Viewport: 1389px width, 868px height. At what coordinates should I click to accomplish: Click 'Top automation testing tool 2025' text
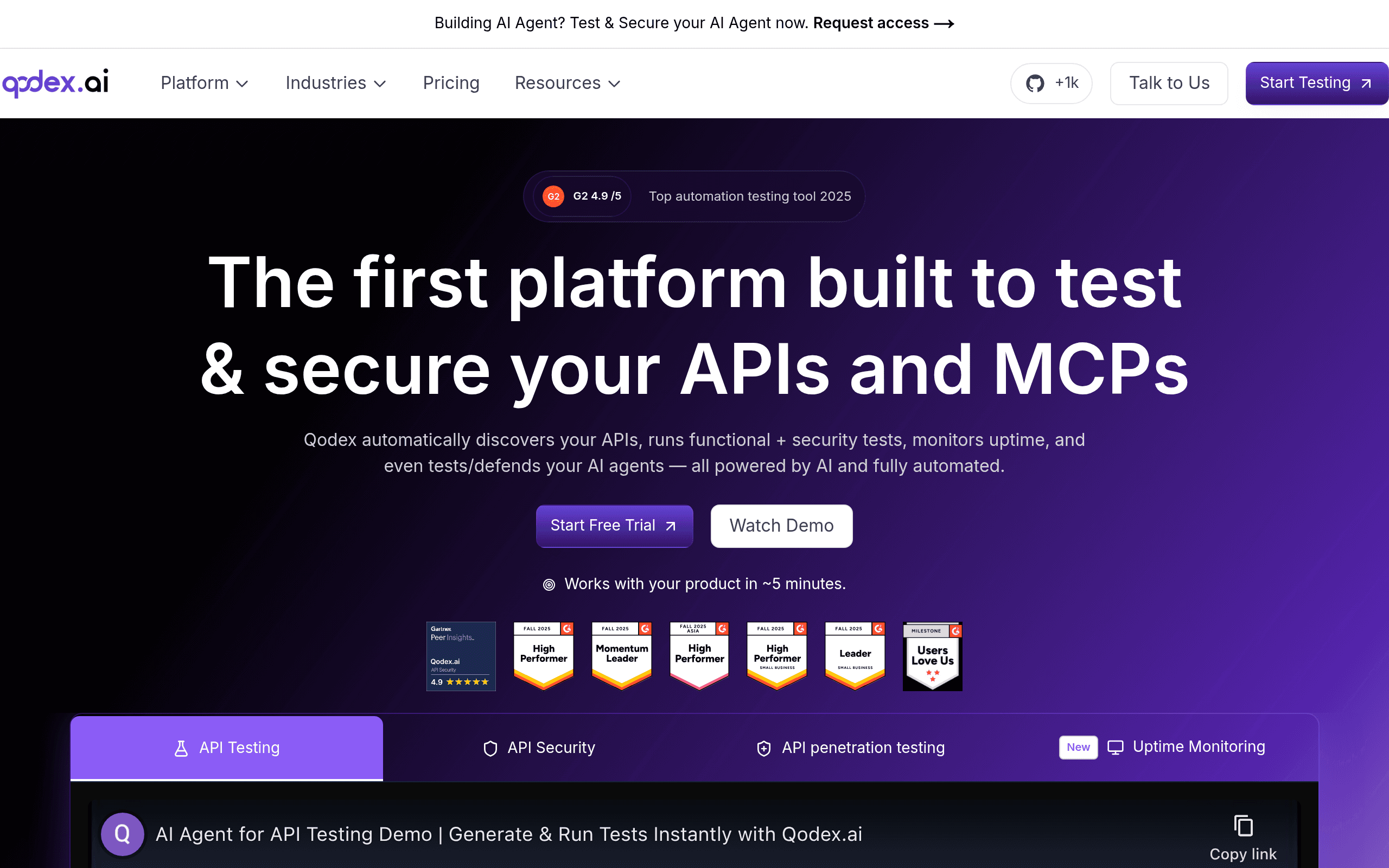tap(750, 196)
